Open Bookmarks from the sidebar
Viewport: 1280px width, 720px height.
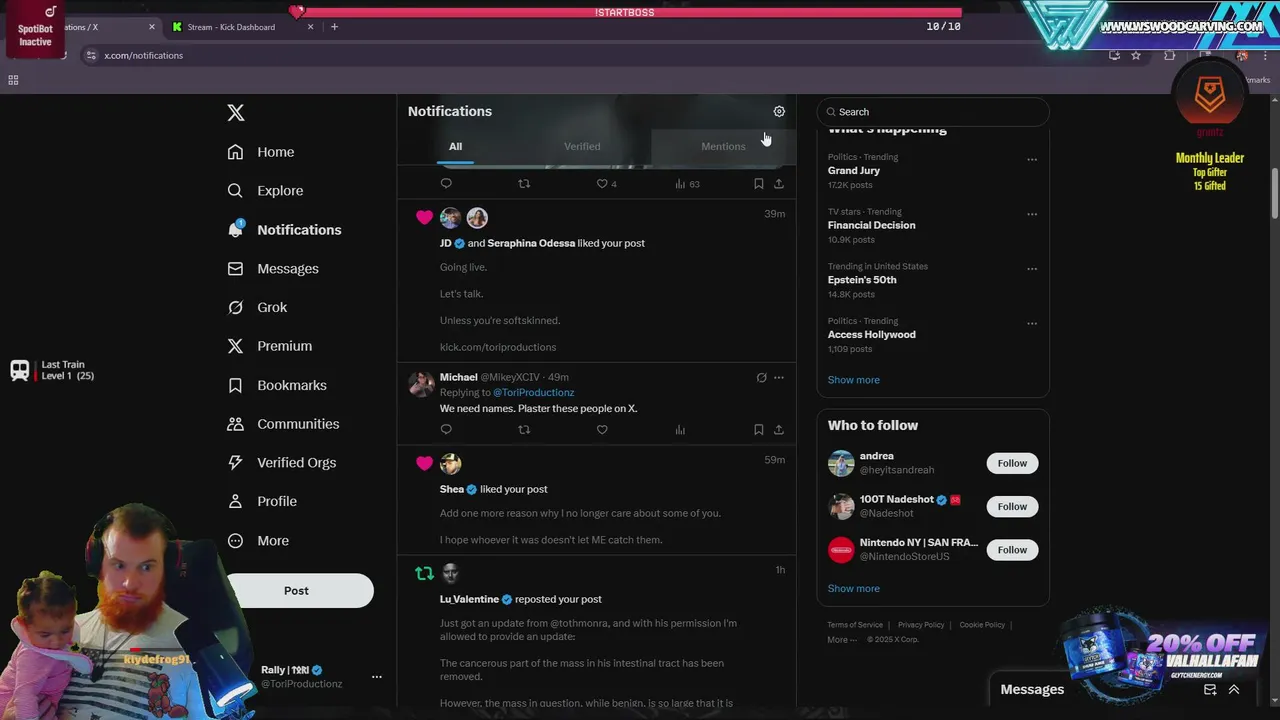click(x=277, y=385)
